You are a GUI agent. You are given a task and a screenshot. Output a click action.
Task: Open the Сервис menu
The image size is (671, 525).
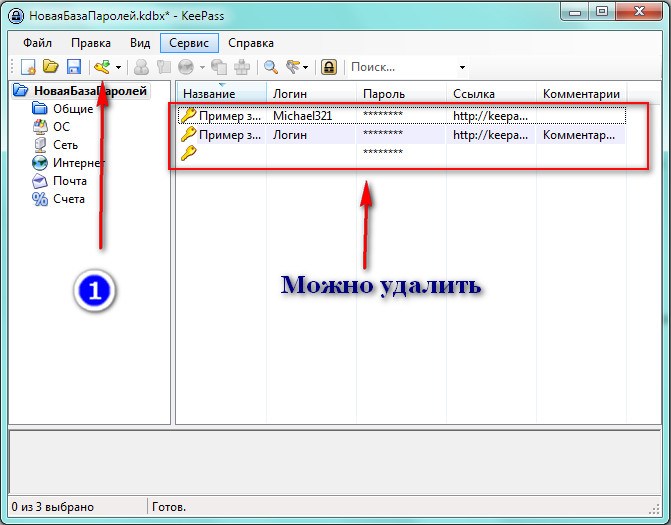pos(189,43)
